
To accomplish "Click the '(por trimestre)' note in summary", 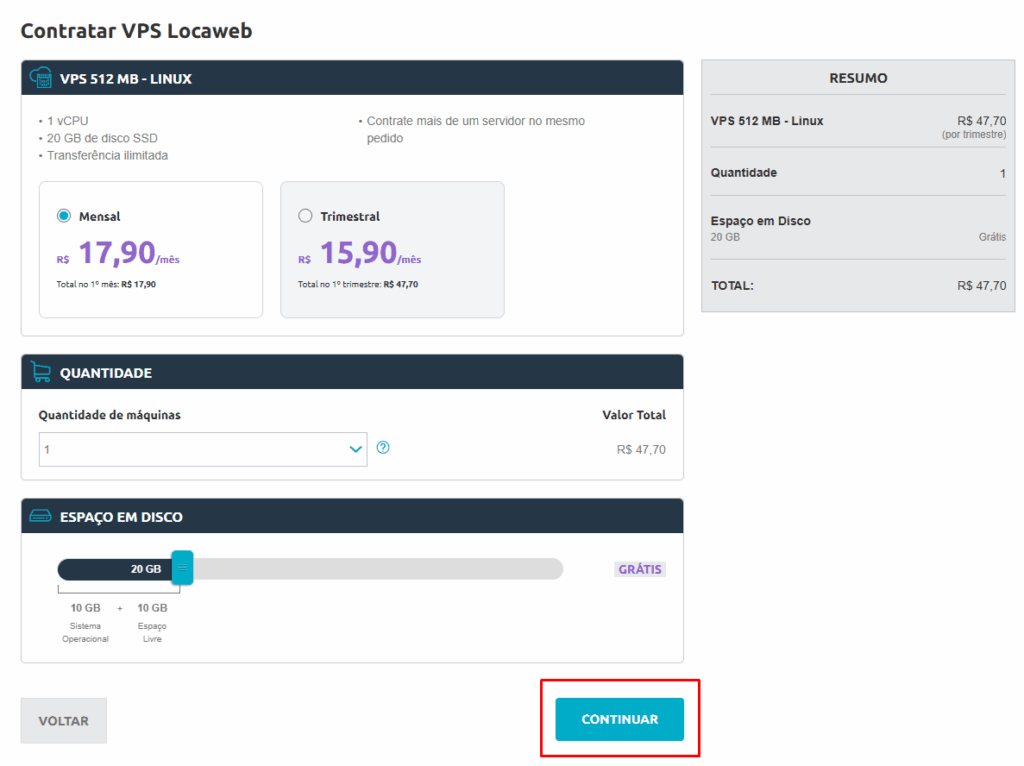I will coord(974,135).
